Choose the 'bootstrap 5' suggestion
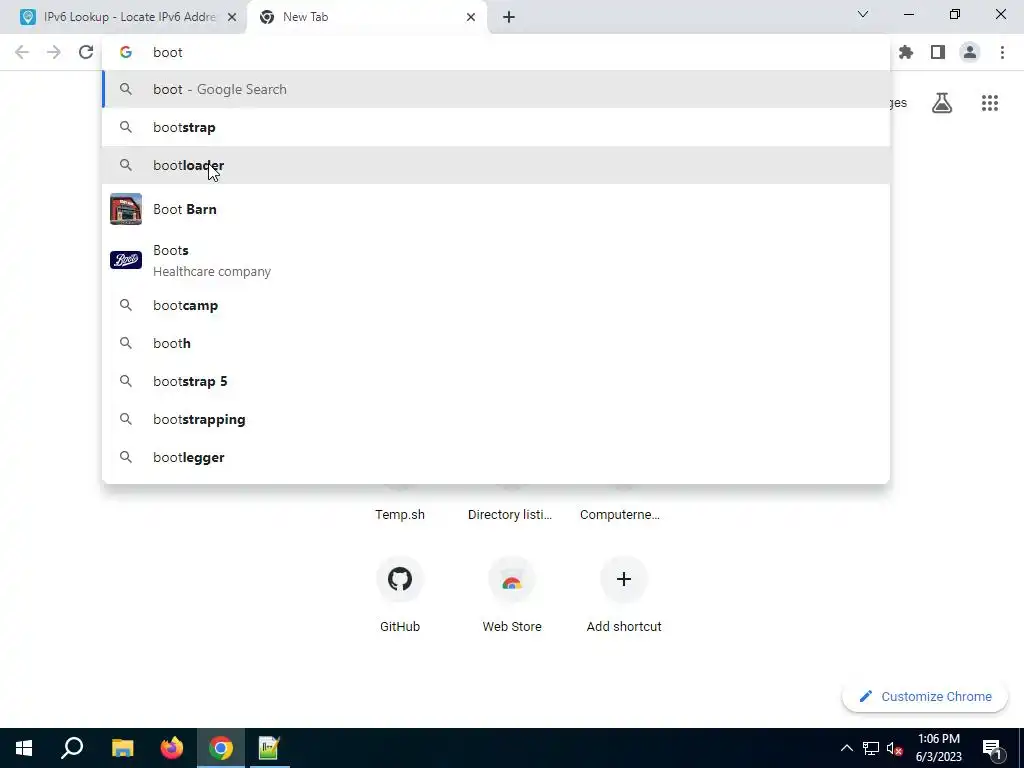 (496, 381)
